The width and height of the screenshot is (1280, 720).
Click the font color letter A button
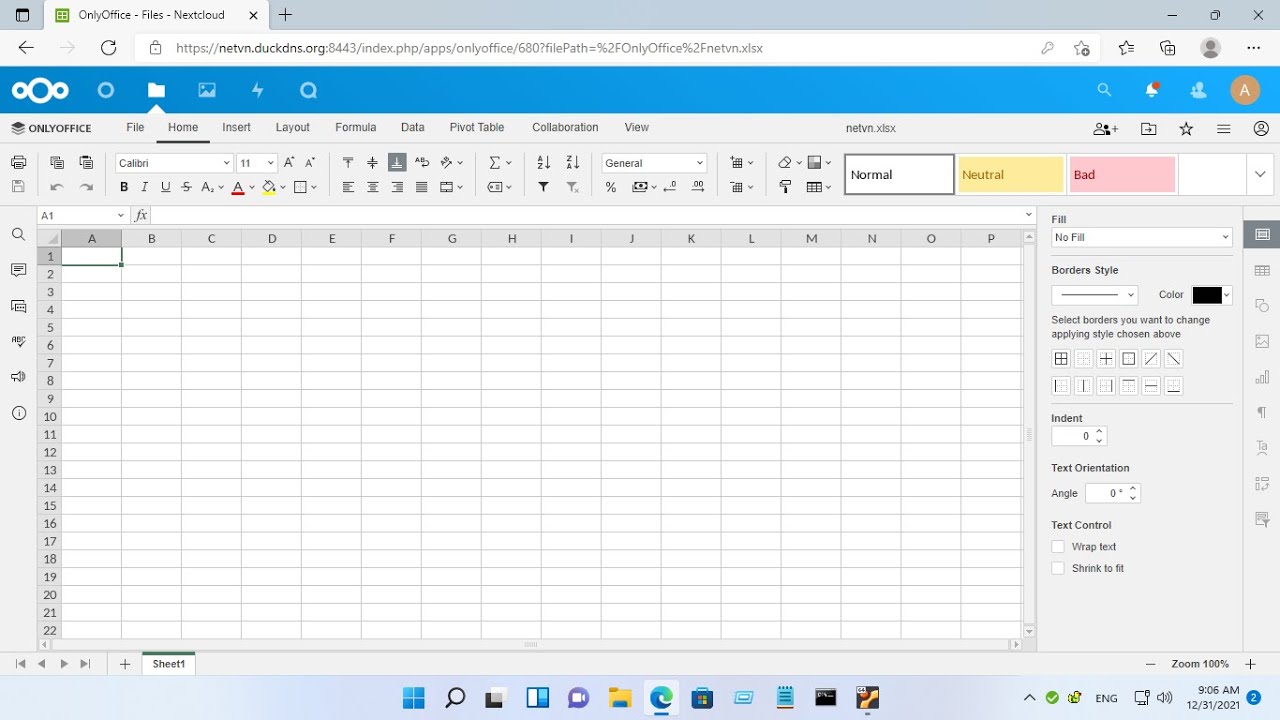click(x=237, y=187)
